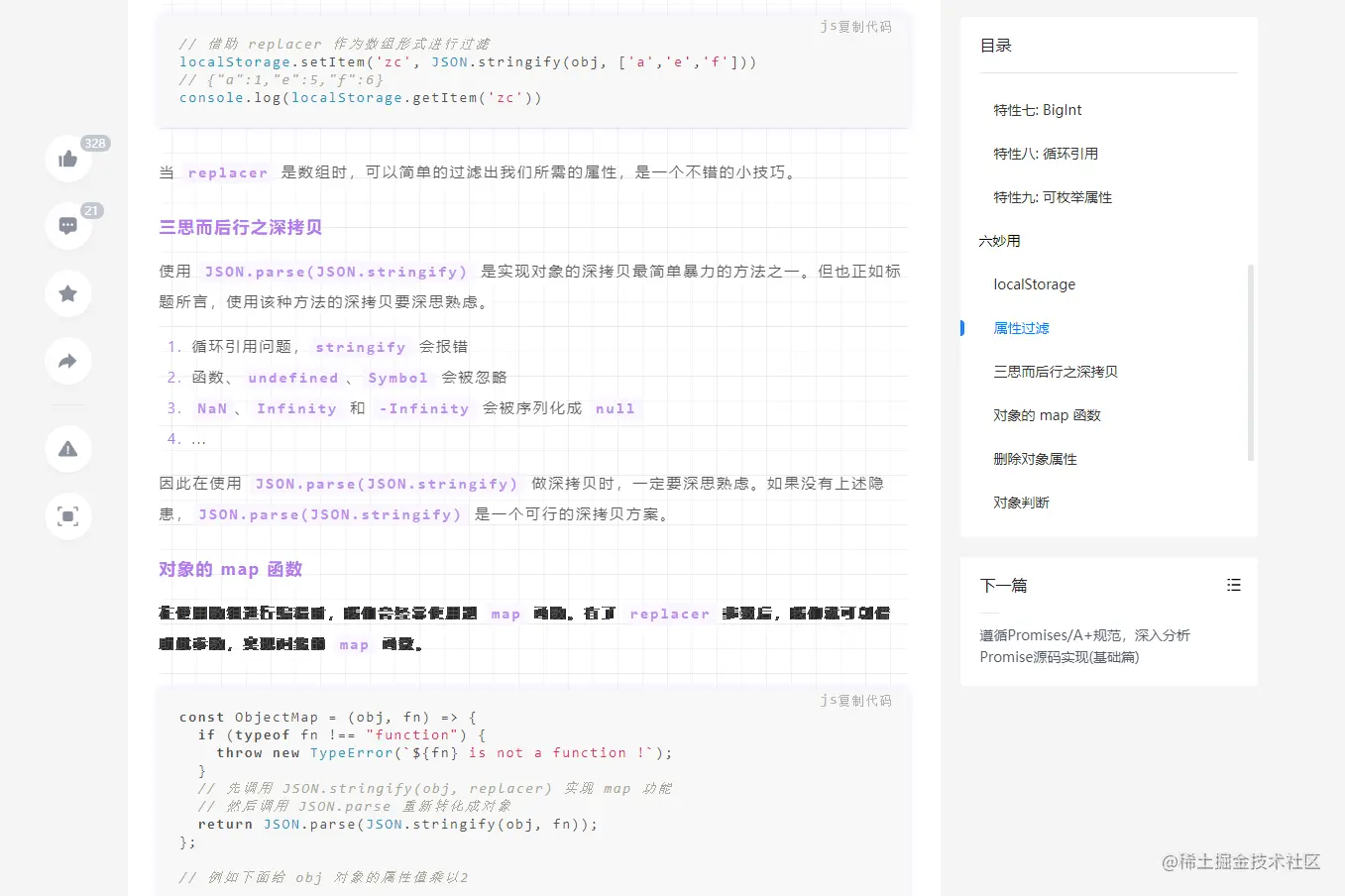Report the article via the warning triangle icon
Viewport: 1345px width, 896px height.
point(68,449)
